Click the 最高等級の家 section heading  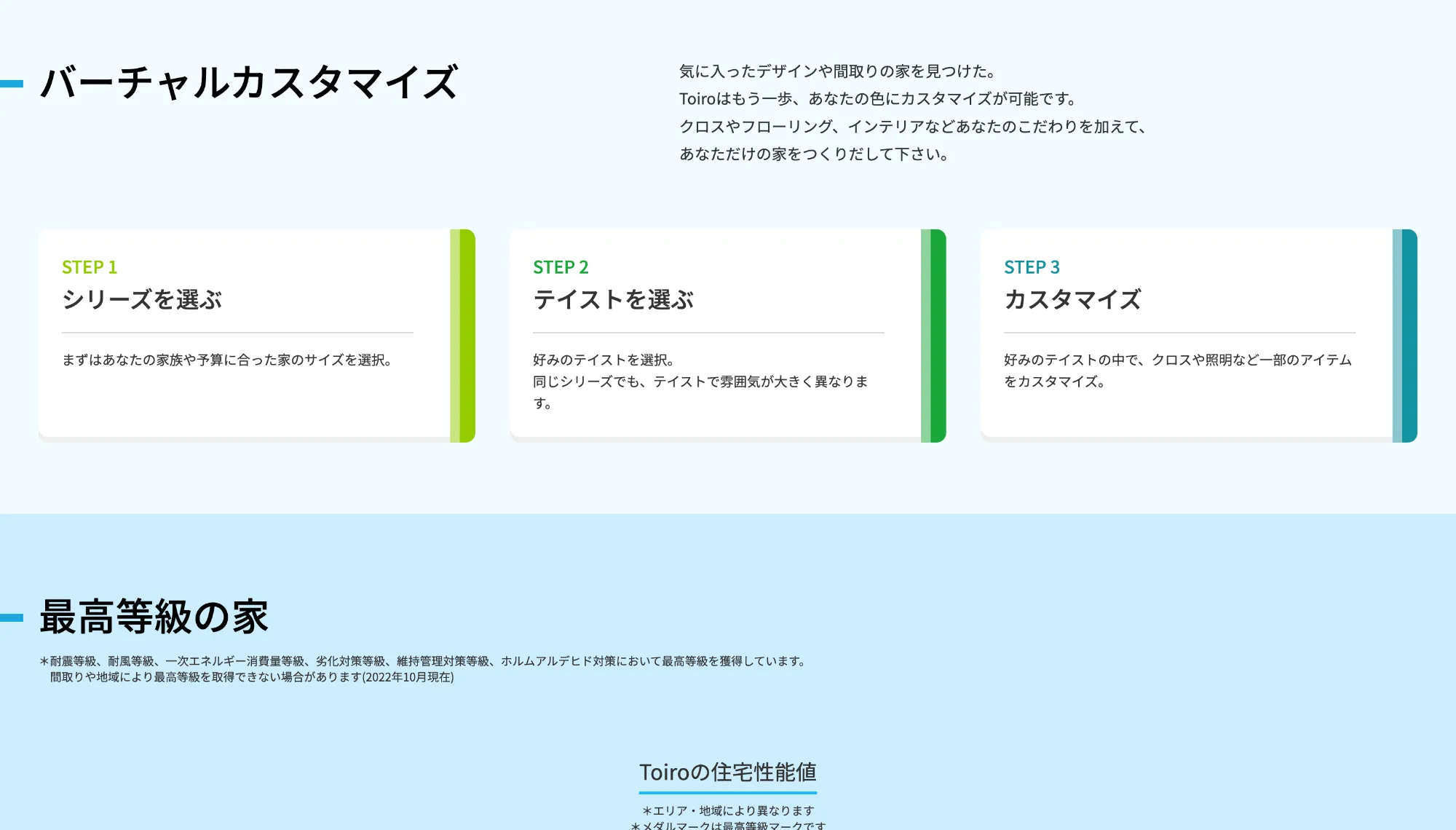(x=154, y=617)
